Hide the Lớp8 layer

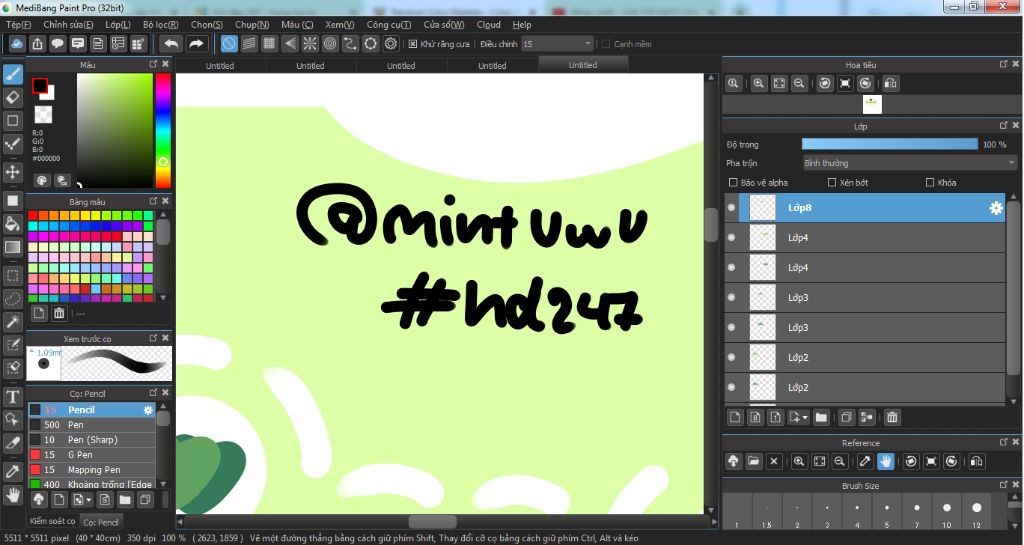tap(731, 208)
